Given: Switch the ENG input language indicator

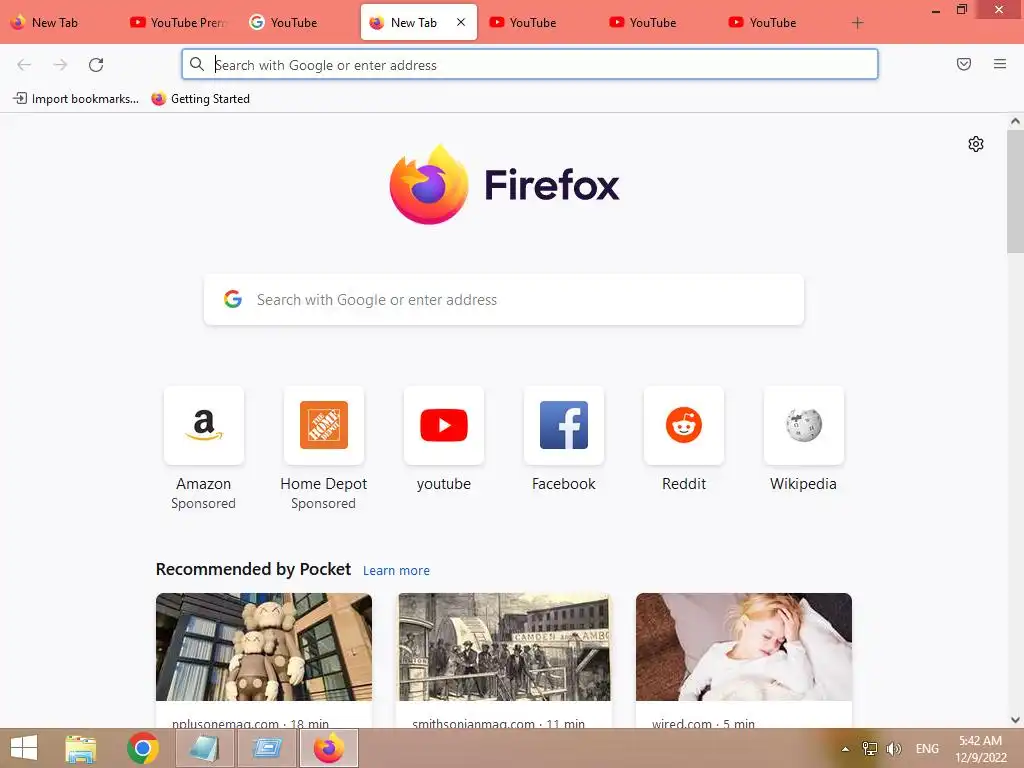Looking at the screenshot, I should pos(927,749).
